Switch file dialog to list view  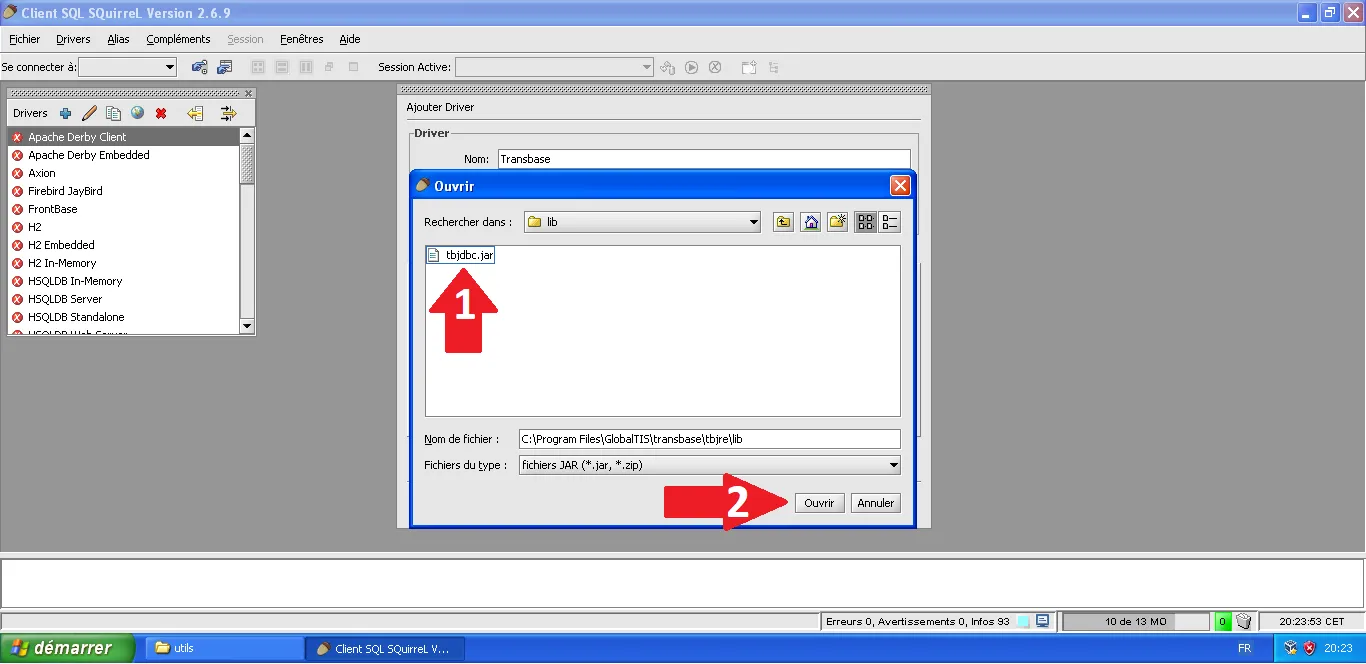click(866, 222)
